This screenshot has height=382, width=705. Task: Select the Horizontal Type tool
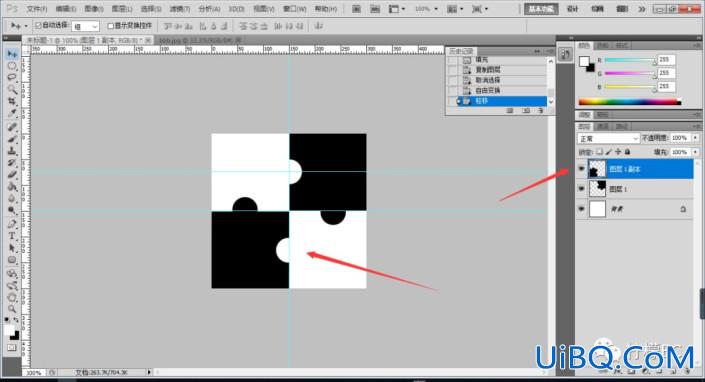[x=12, y=236]
